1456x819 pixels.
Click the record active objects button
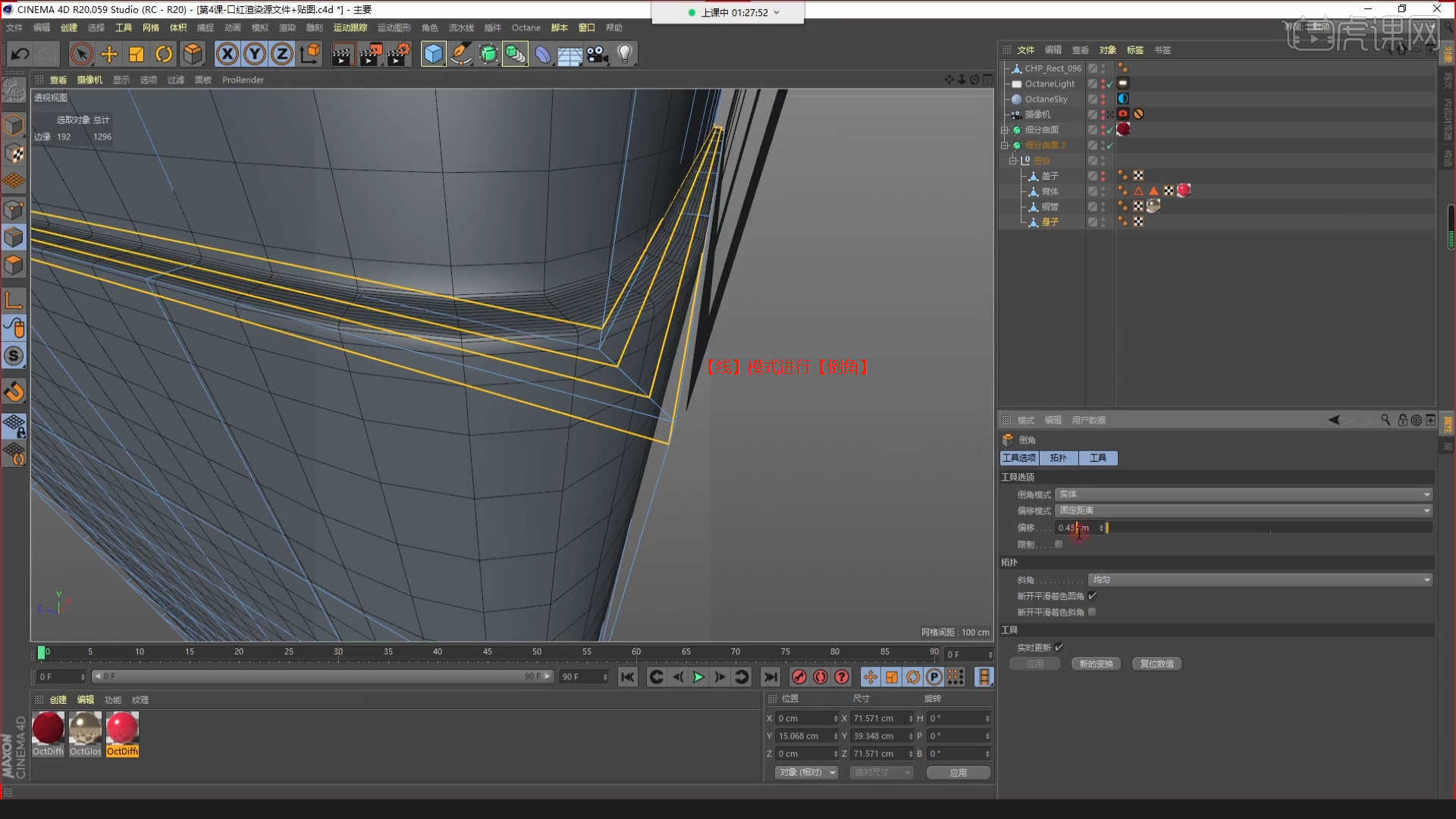tap(799, 677)
